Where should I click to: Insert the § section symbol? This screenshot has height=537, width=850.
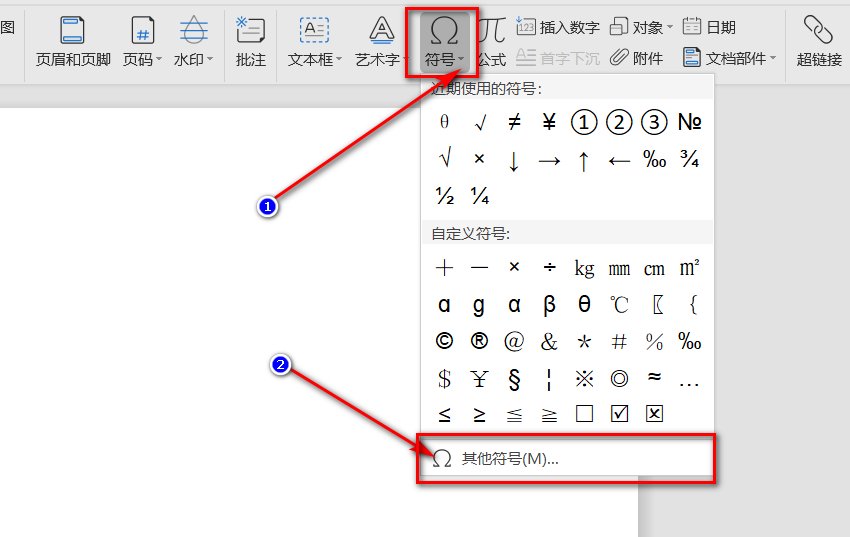pos(514,379)
